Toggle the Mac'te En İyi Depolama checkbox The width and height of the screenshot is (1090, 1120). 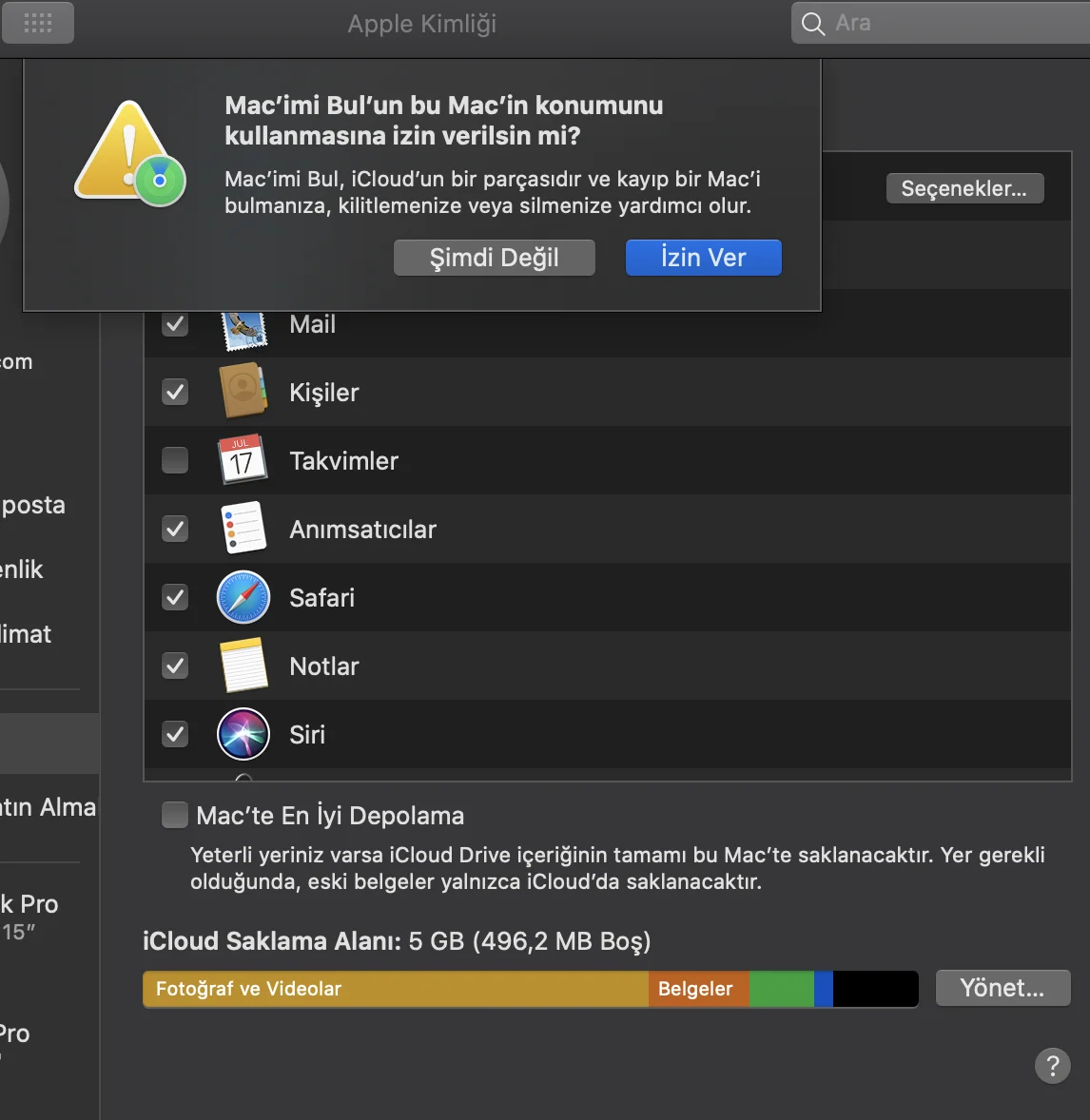tap(175, 815)
